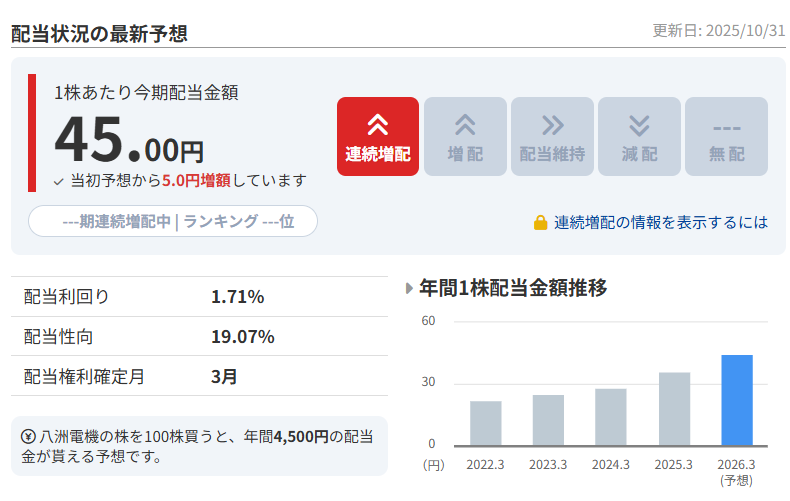Click the 2022.3 gray chart bar
The height and width of the screenshot is (501, 790).
pyautogui.click(x=485, y=423)
